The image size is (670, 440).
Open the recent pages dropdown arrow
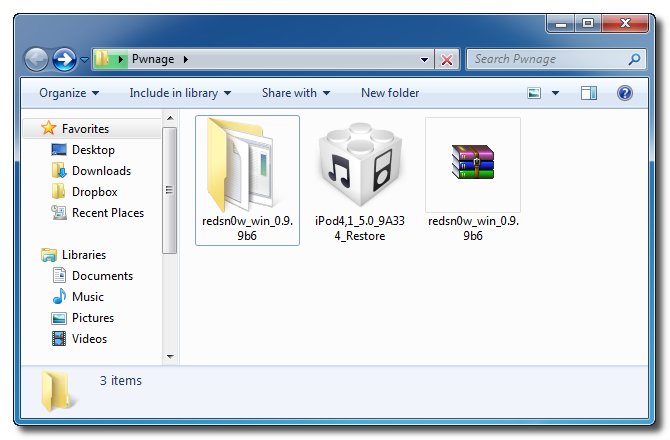(x=85, y=60)
